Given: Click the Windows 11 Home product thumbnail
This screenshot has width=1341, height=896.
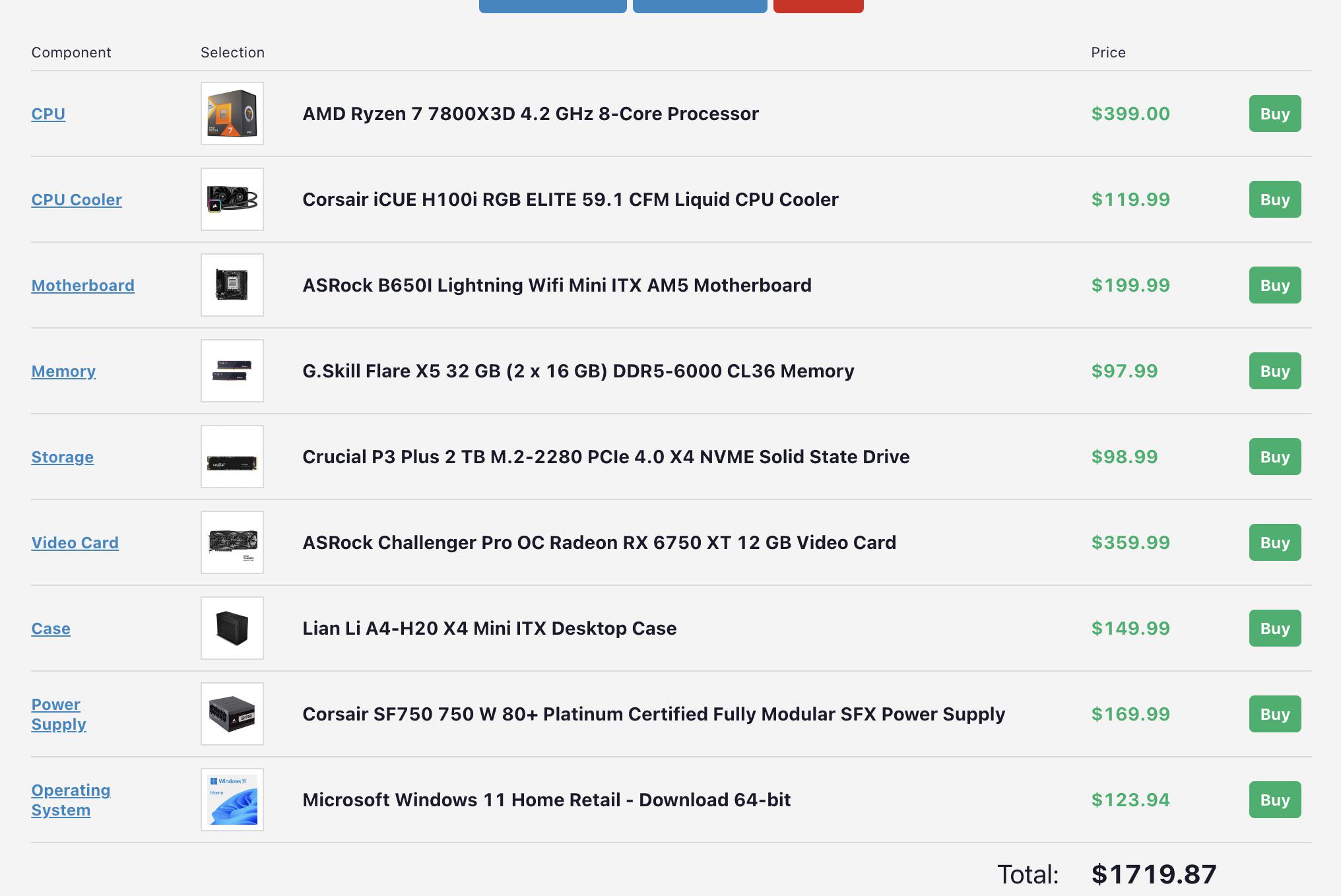Looking at the screenshot, I should point(232,800).
